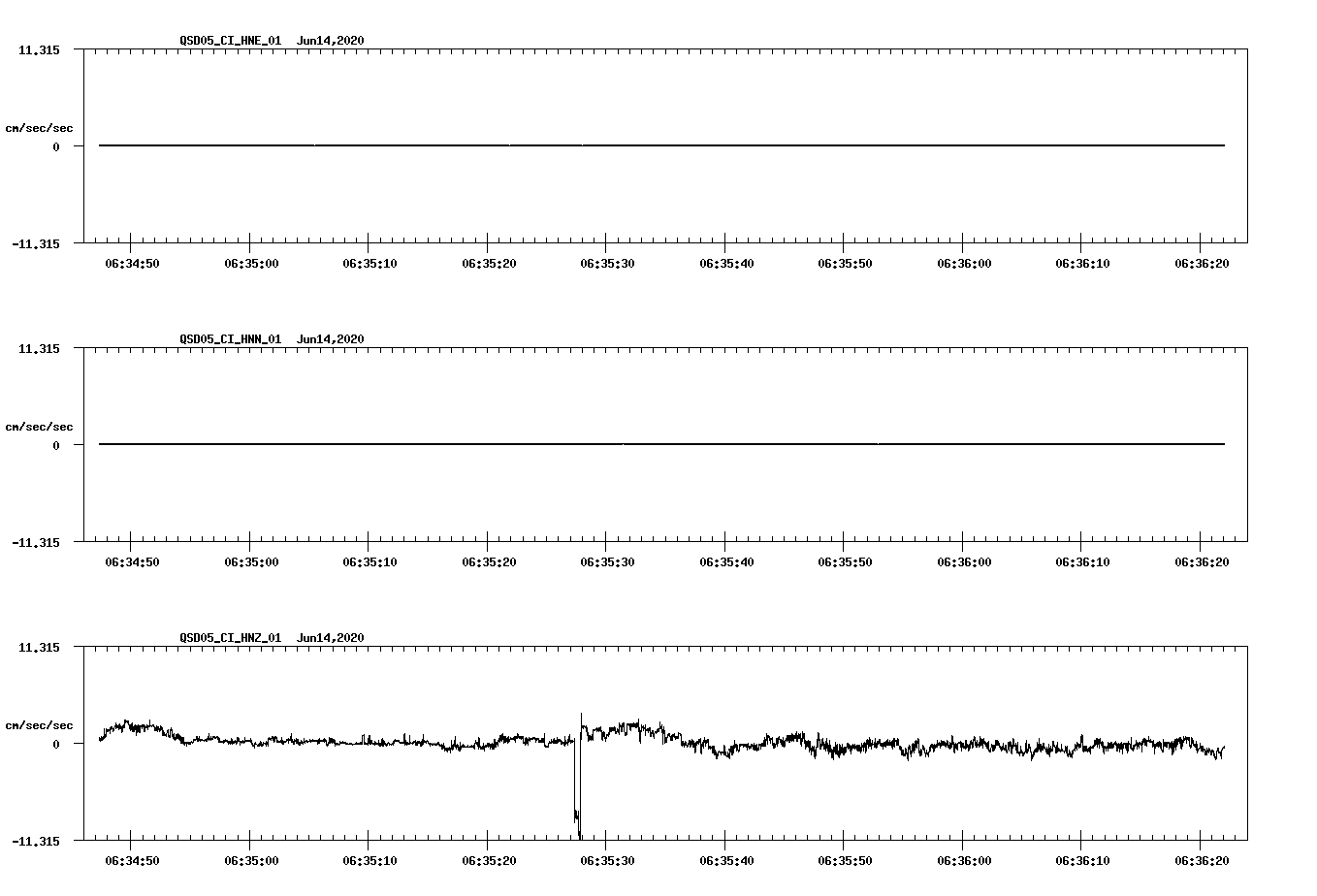Click the QSD05_CI_HNN_01 chart title
The height and width of the screenshot is (896, 1317).
(272, 339)
